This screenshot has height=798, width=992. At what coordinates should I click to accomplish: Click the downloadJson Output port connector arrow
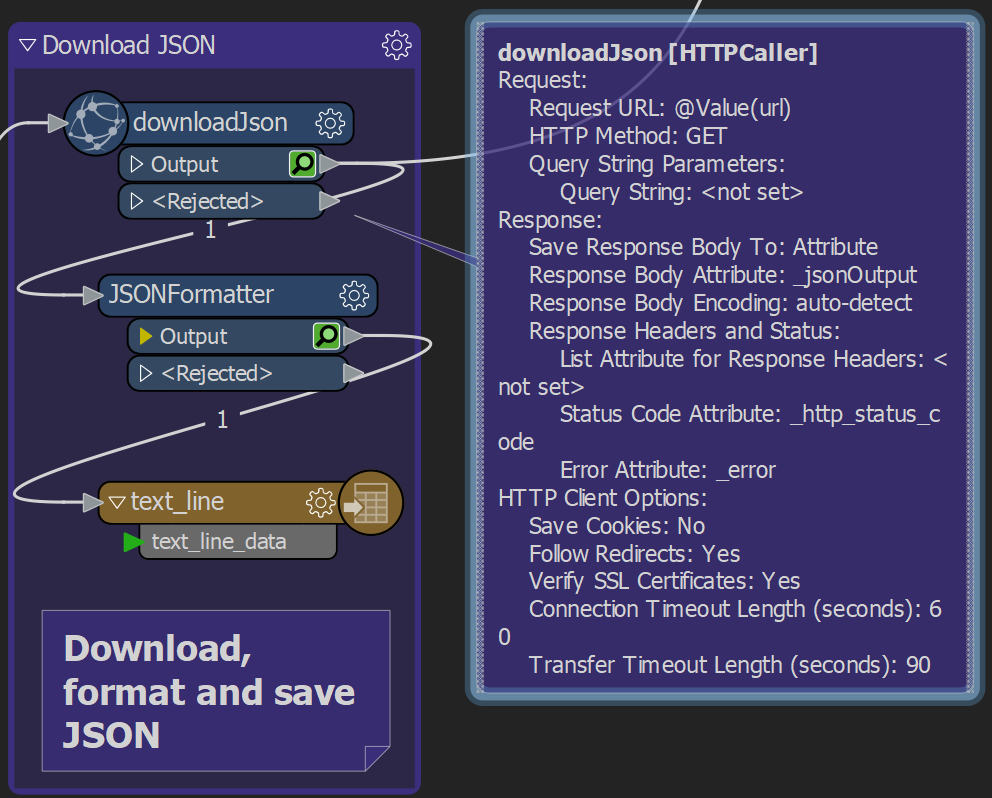pos(330,164)
